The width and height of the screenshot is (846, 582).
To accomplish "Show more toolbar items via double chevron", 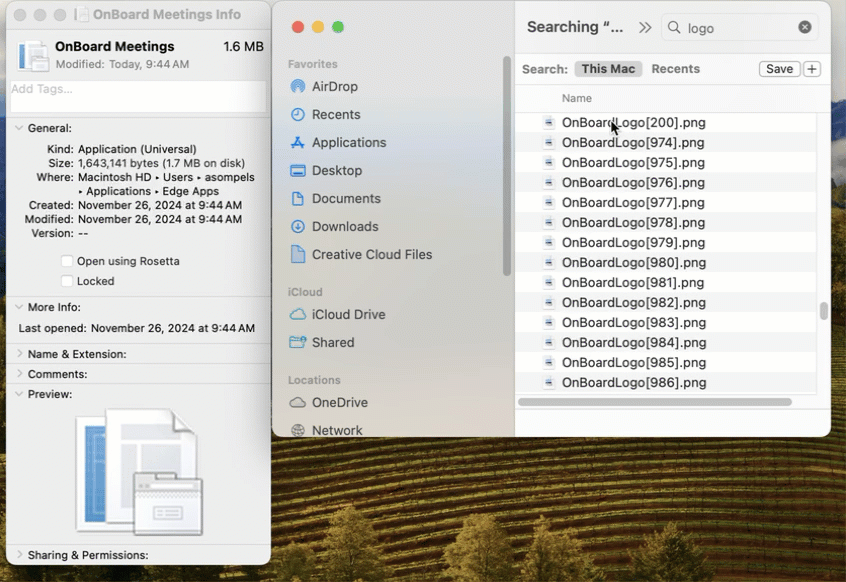I will (645, 28).
